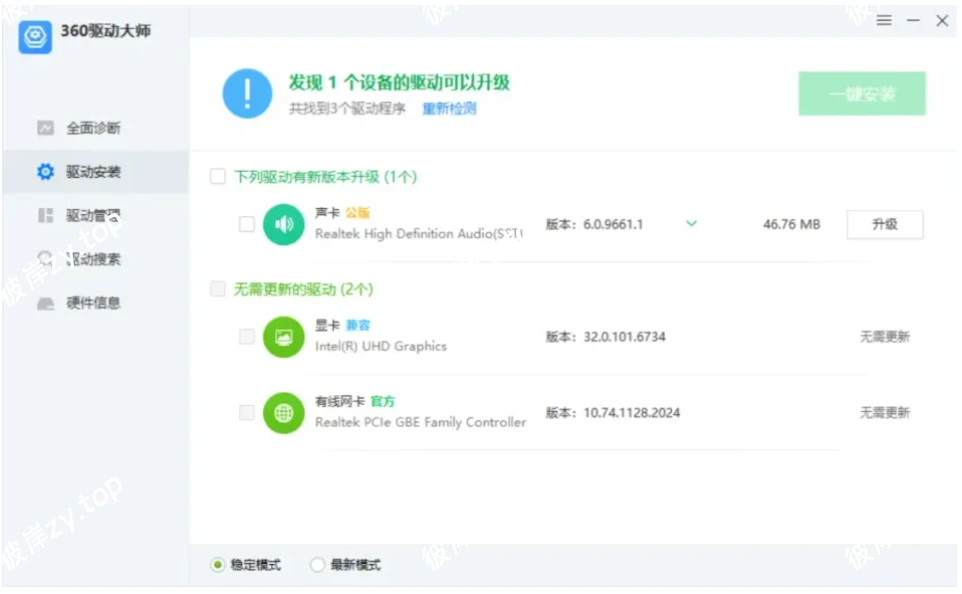This screenshot has height=594, width=962.
Task: Click the Intel UHD Graphics display icon
Action: (x=283, y=337)
